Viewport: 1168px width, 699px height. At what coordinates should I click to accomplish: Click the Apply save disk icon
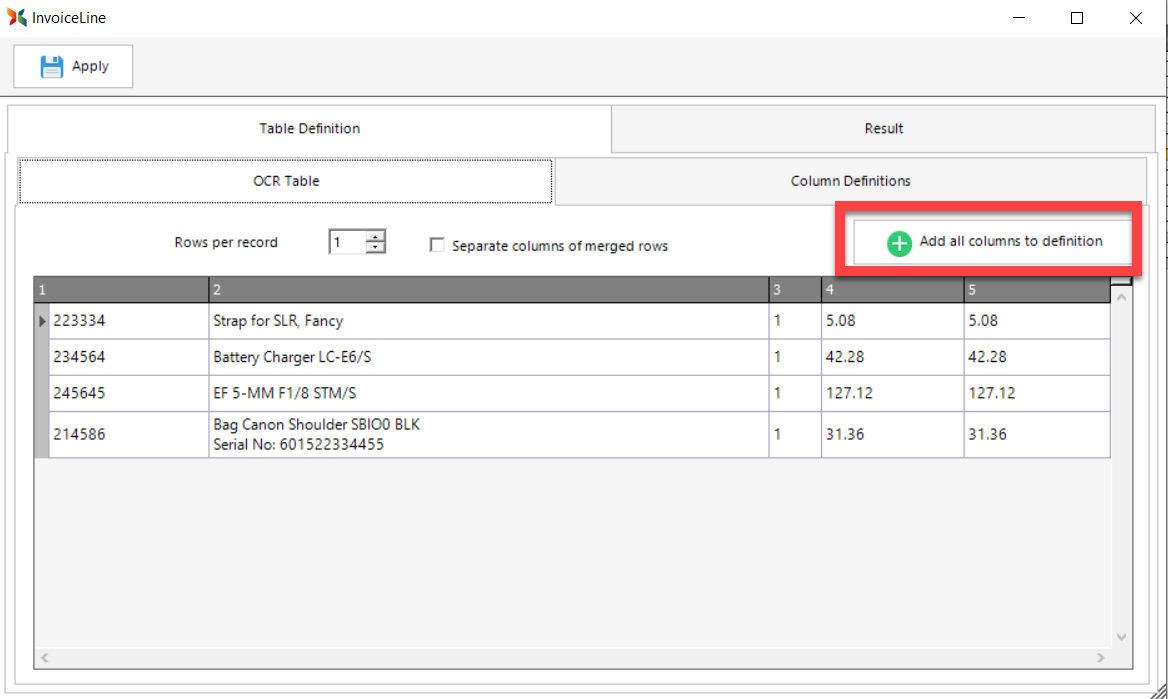(51, 66)
